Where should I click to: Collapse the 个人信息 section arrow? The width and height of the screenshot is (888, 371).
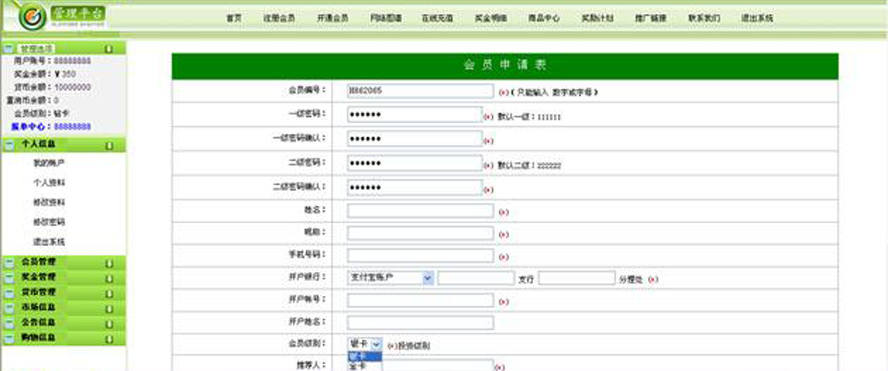109,146
